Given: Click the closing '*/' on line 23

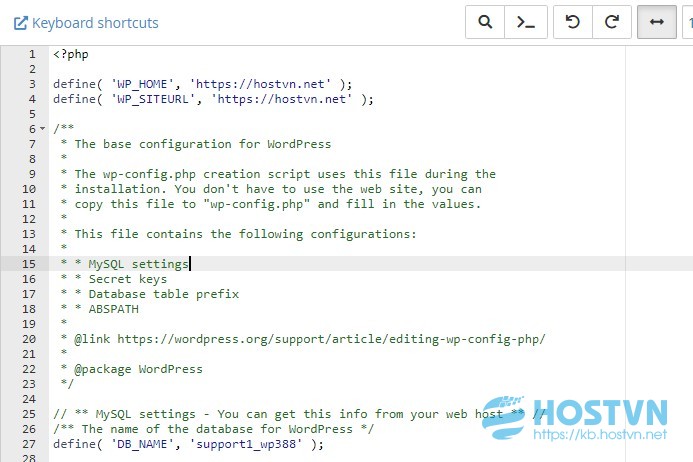Looking at the screenshot, I should point(67,384).
